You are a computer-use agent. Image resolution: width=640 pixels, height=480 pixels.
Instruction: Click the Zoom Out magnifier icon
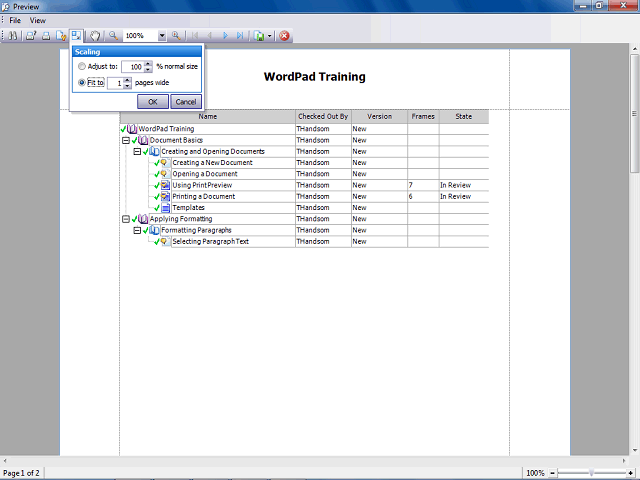click(x=113, y=36)
